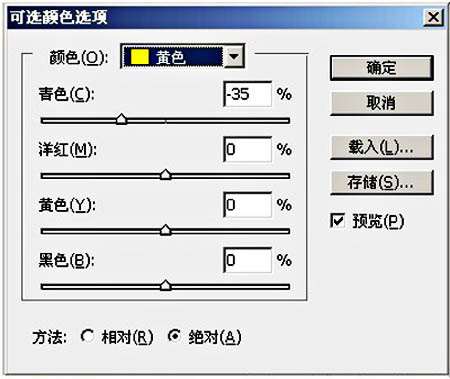
Task: Click the 黄色 slider handle
Action: point(165,230)
